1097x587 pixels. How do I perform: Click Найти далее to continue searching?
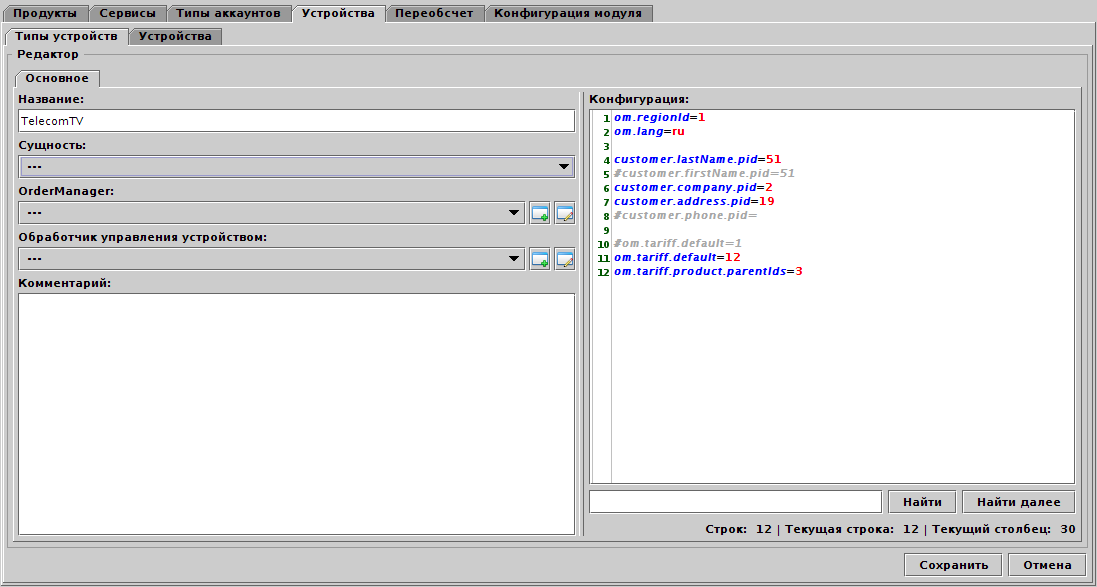[x=1017, y=500]
